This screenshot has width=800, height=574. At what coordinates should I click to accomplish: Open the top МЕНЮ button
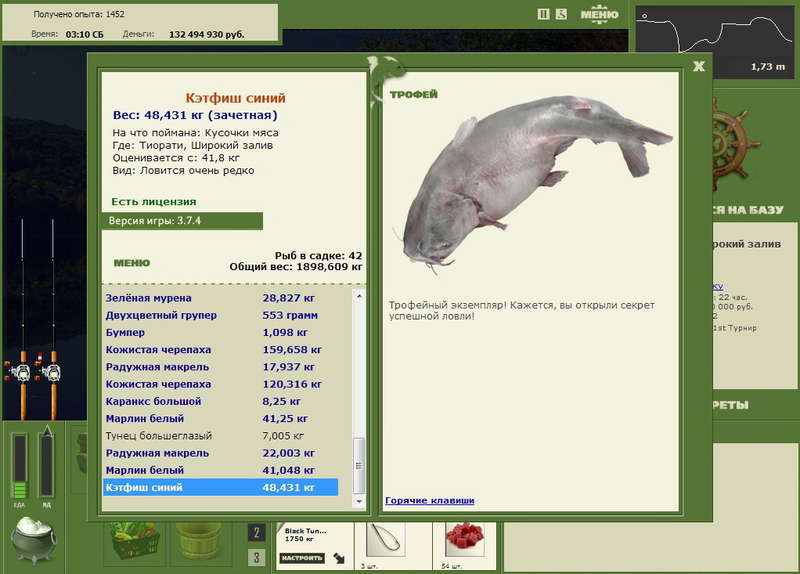click(x=599, y=14)
